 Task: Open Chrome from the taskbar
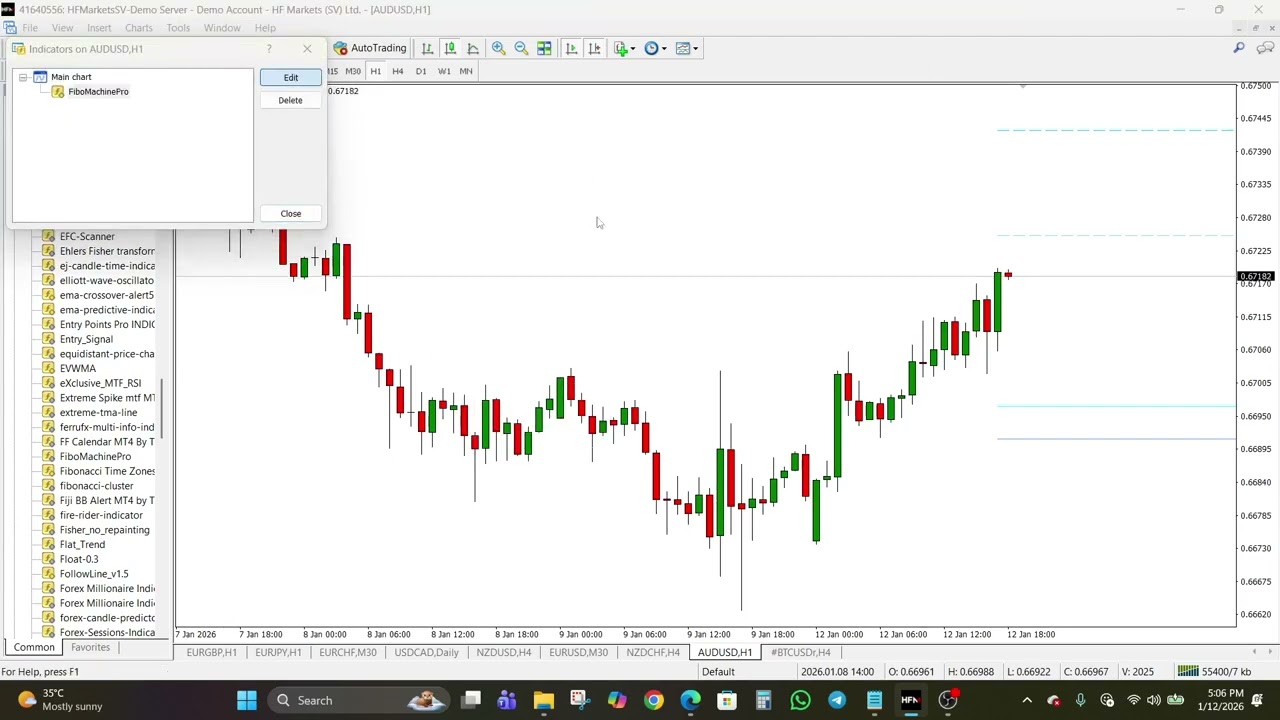point(653,700)
